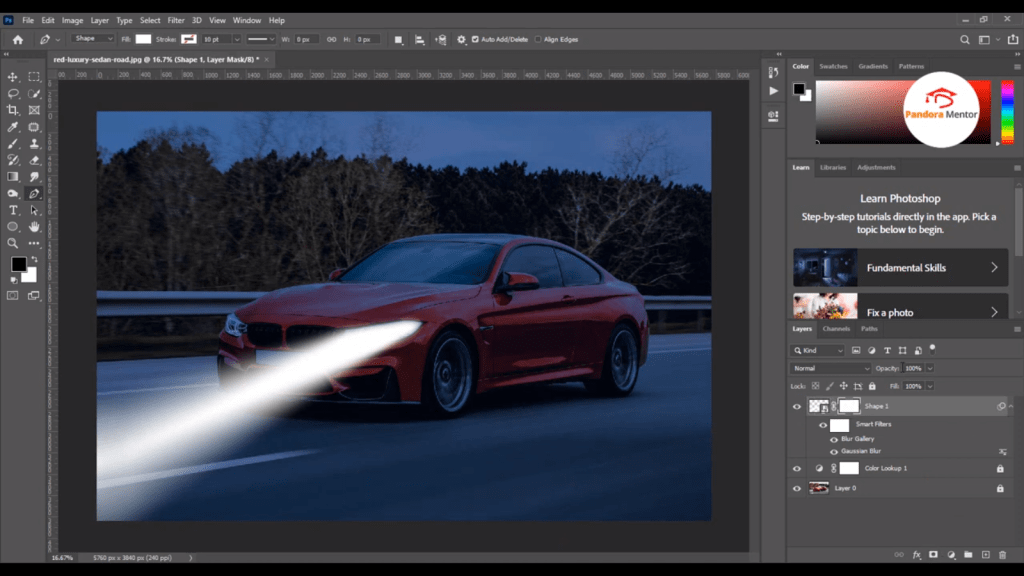
Task: Select the Pen tool in the toolbar
Action: pos(33,193)
